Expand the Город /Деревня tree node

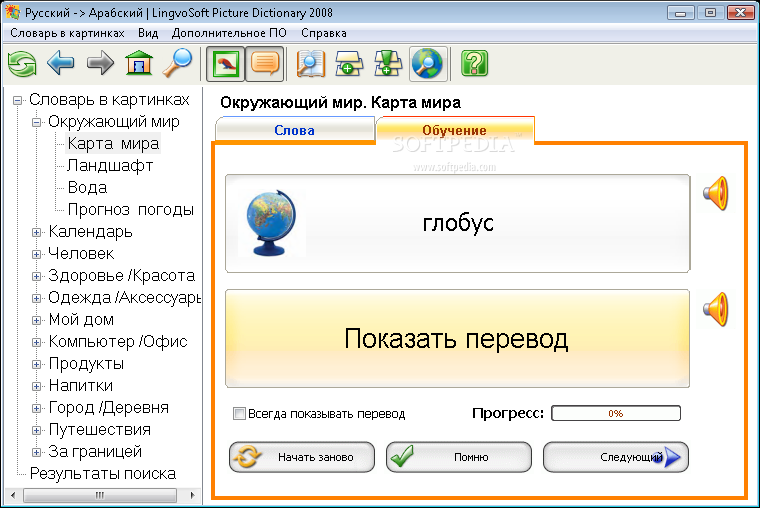[37, 408]
